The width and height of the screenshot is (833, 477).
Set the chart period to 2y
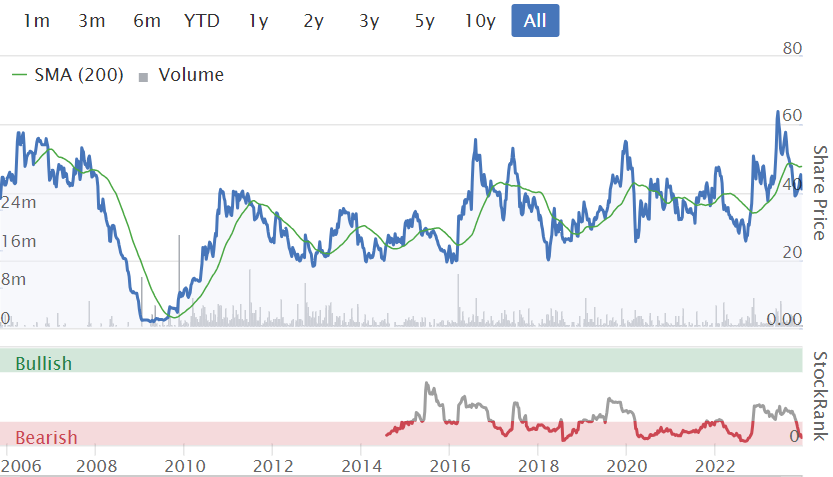(314, 21)
